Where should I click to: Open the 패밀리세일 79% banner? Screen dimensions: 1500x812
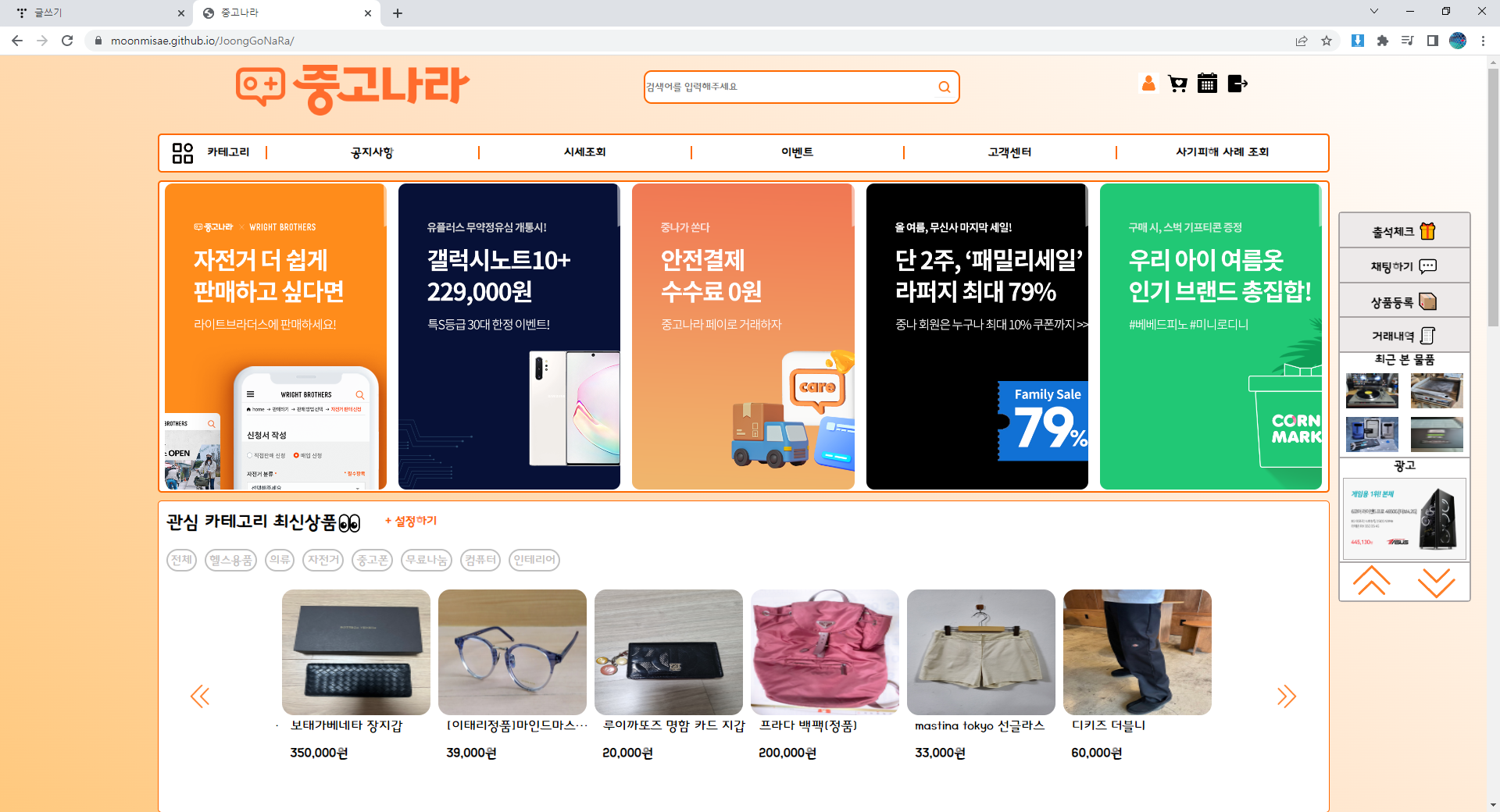[977, 337]
